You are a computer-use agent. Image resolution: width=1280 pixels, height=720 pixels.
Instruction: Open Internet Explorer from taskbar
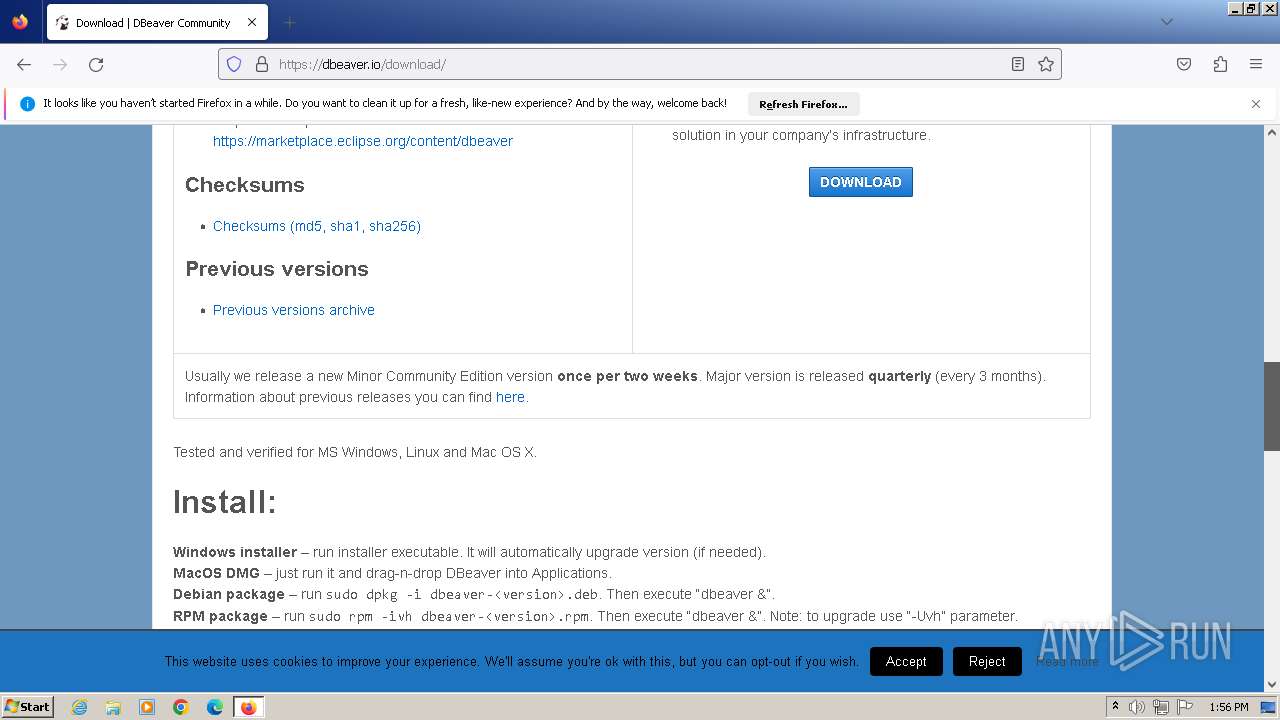point(80,707)
